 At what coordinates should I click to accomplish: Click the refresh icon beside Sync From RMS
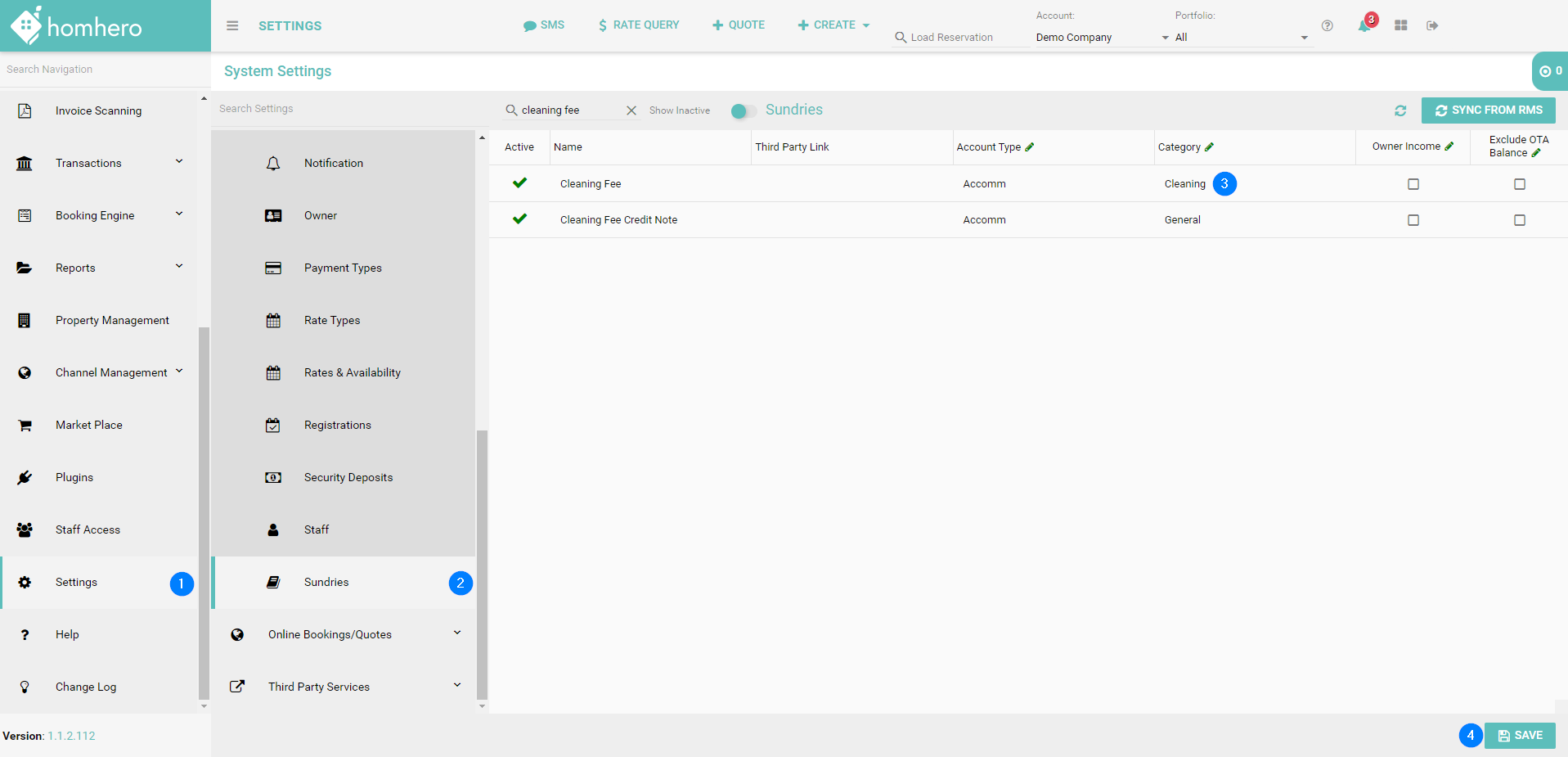pyautogui.click(x=1400, y=110)
